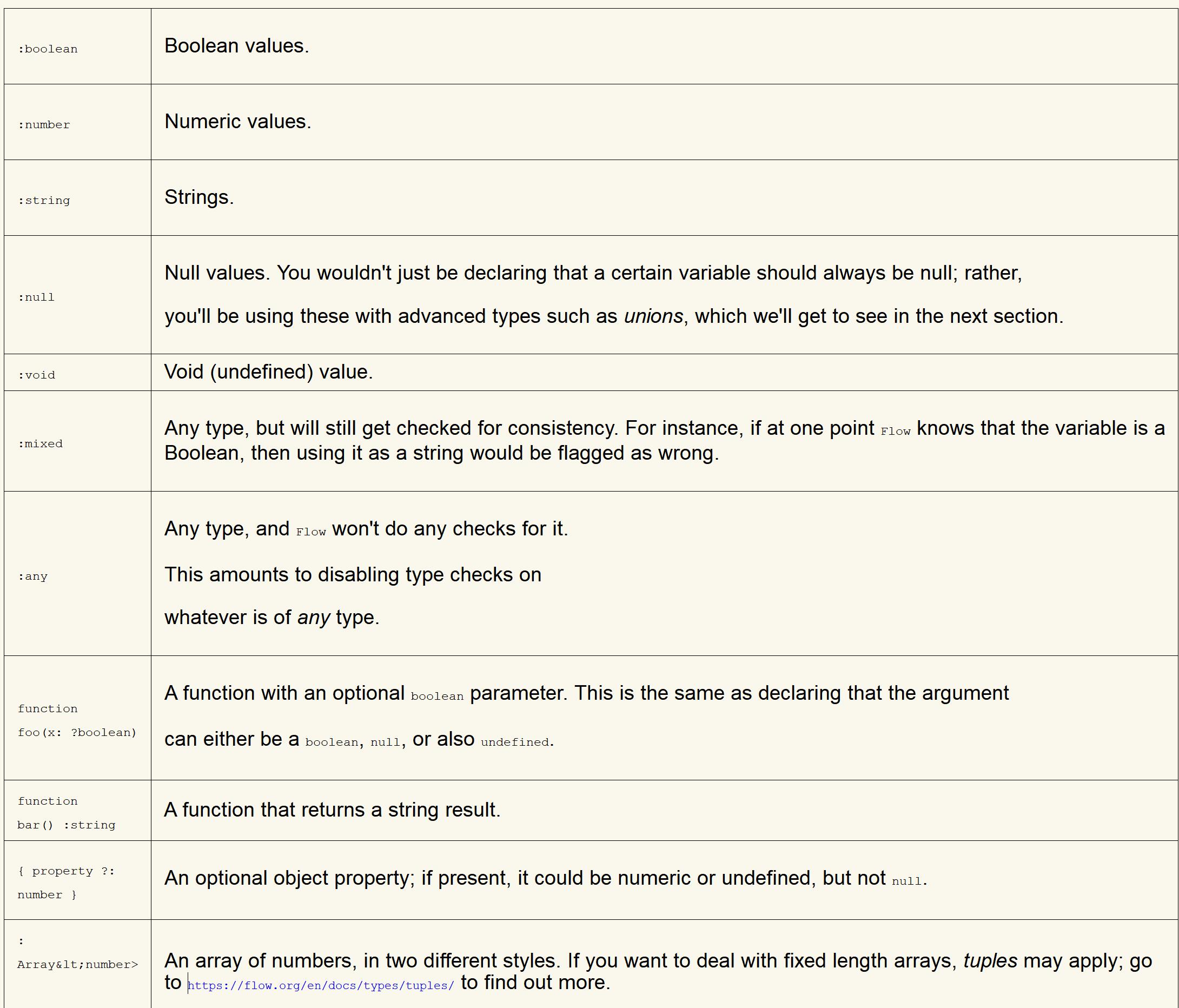Select the :string type code cell
This screenshot has height=1008, width=1179.
click(x=44, y=200)
